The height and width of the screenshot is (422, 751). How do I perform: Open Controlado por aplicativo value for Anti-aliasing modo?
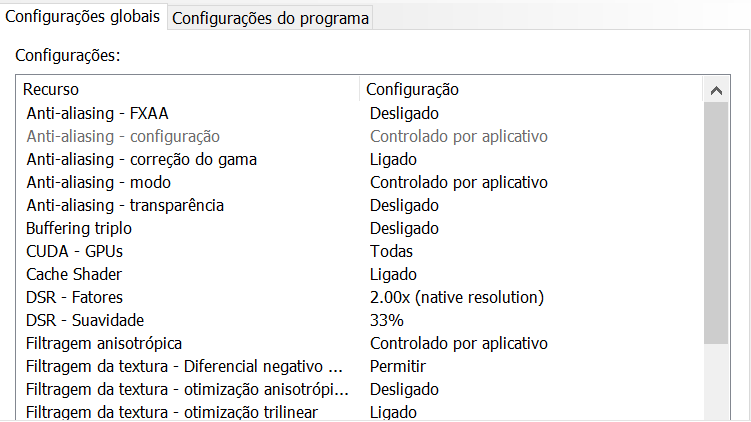pos(459,182)
